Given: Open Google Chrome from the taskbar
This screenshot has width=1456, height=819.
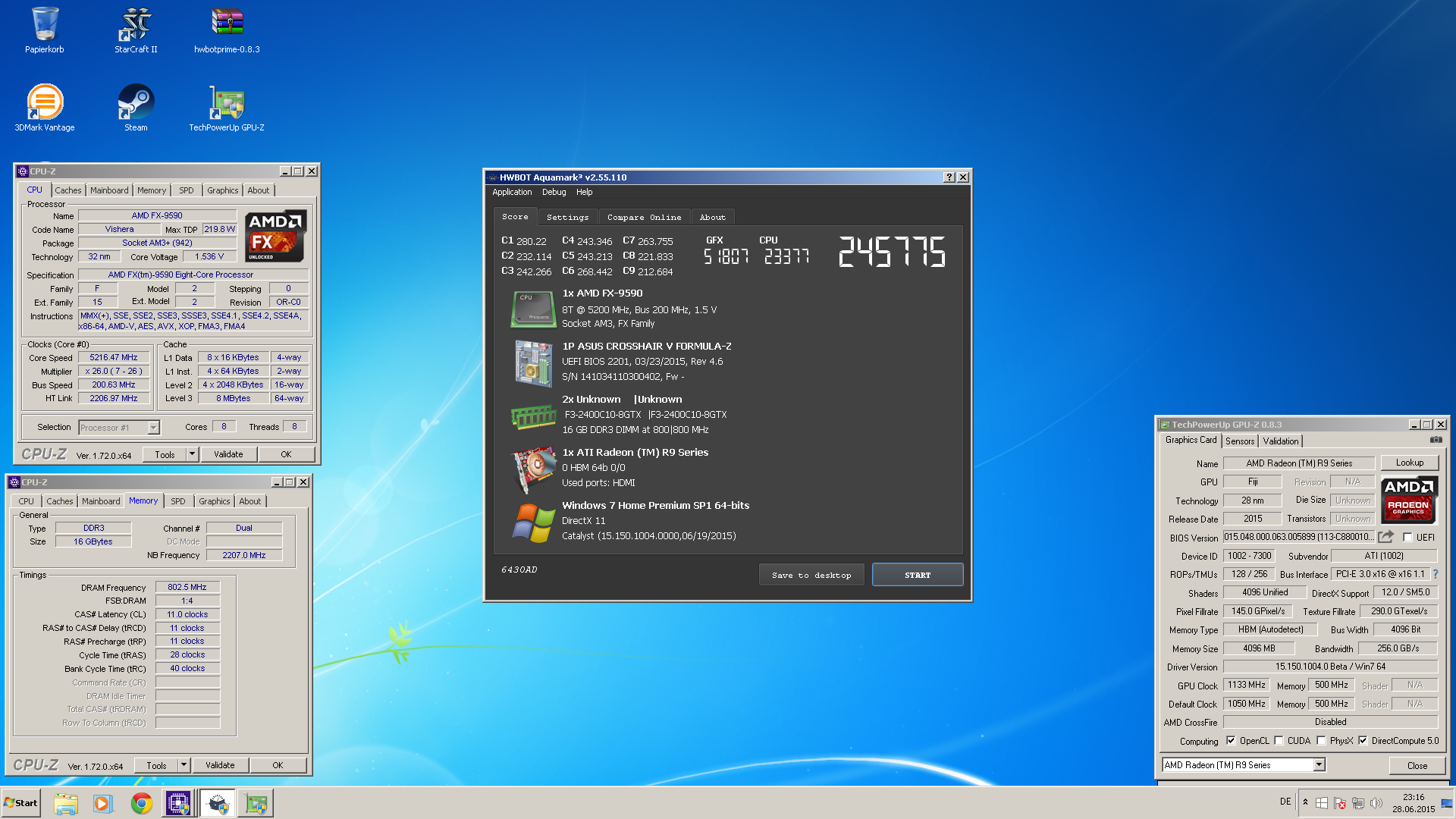Looking at the screenshot, I should click(x=141, y=803).
